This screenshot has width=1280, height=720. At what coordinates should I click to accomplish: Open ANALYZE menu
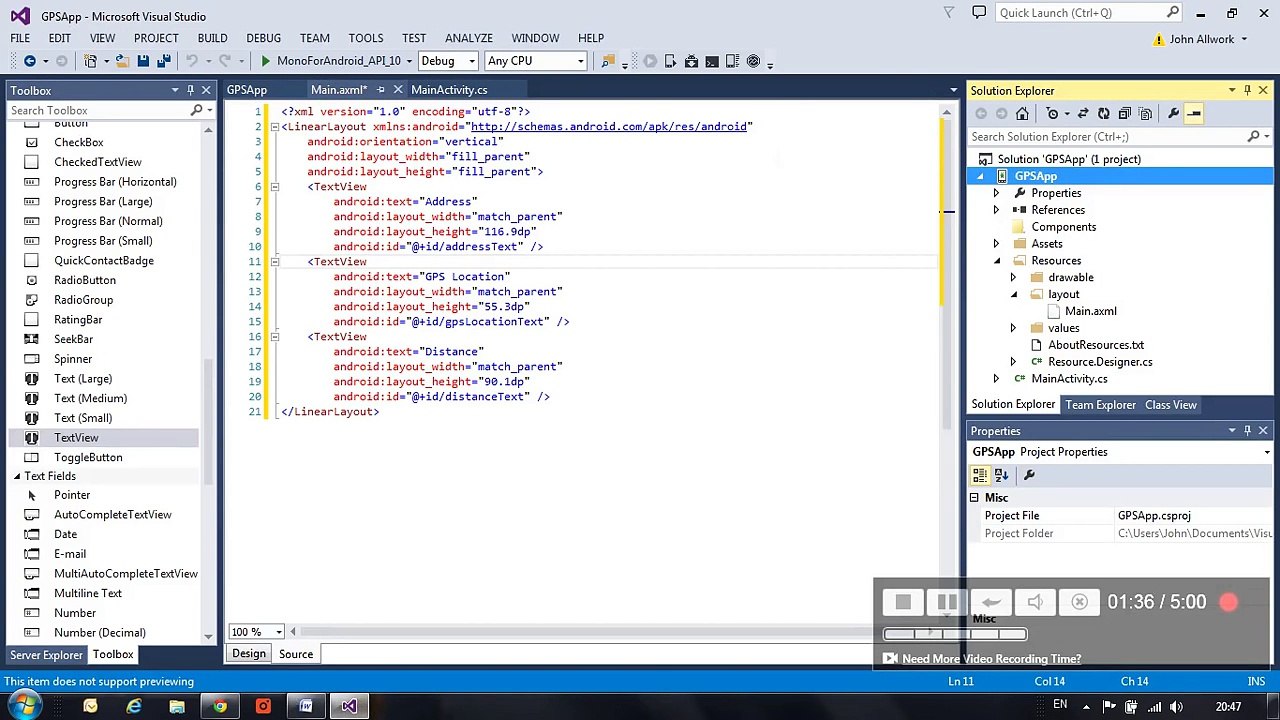(x=468, y=38)
